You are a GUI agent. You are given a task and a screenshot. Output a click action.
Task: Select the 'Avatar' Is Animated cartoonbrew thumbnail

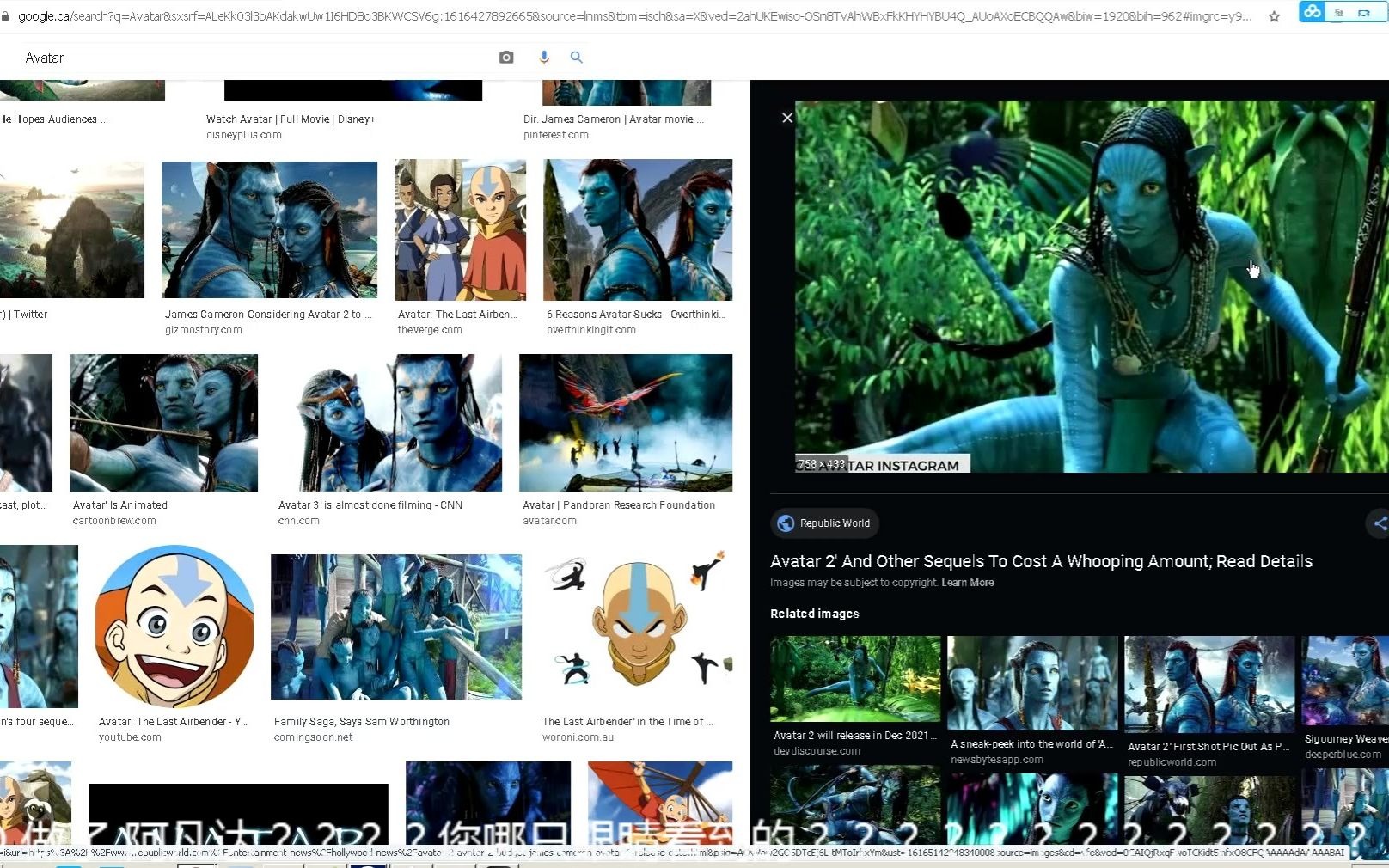tap(163, 423)
